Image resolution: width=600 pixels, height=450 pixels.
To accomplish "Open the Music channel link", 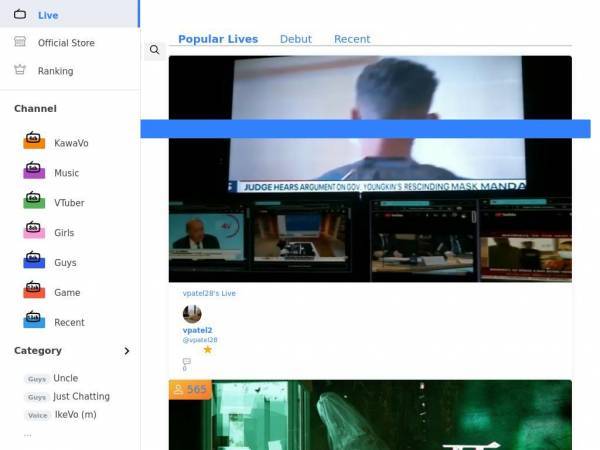I will (x=67, y=173).
